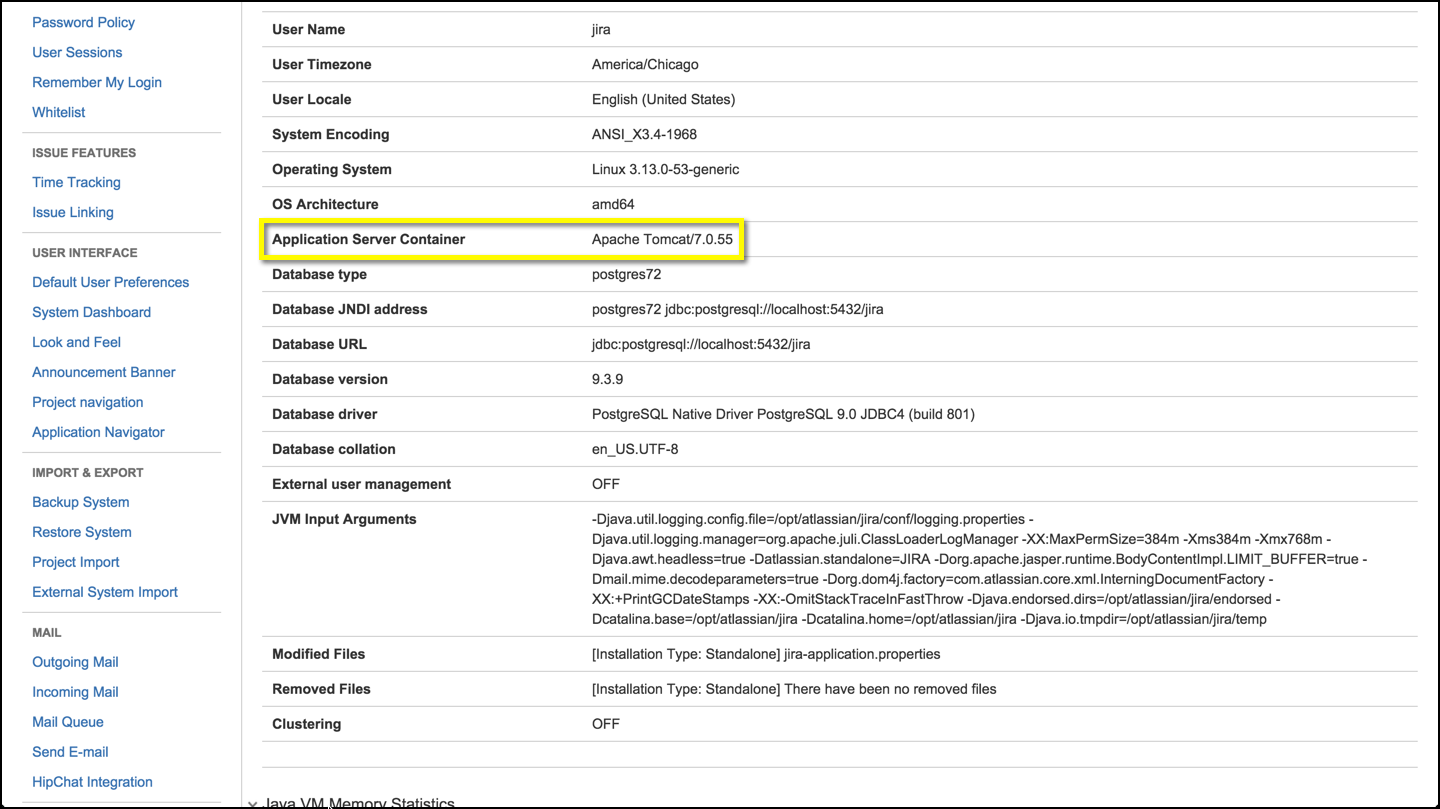Open User Sessions in the sidebar

point(77,52)
